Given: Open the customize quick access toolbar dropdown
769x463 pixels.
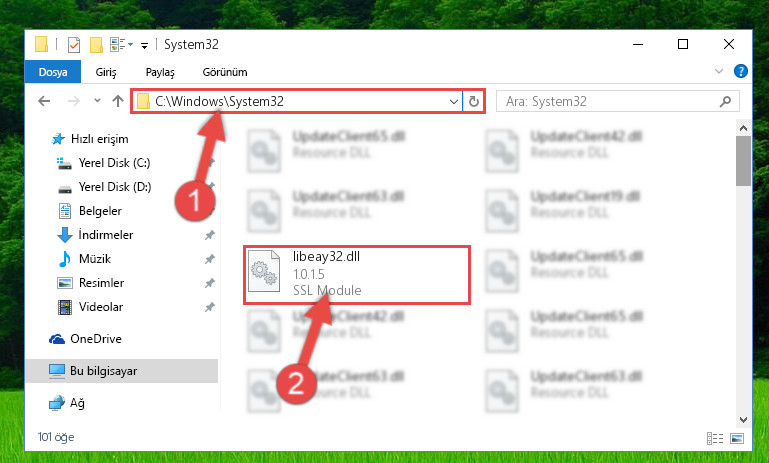Looking at the screenshot, I should point(144,46).
